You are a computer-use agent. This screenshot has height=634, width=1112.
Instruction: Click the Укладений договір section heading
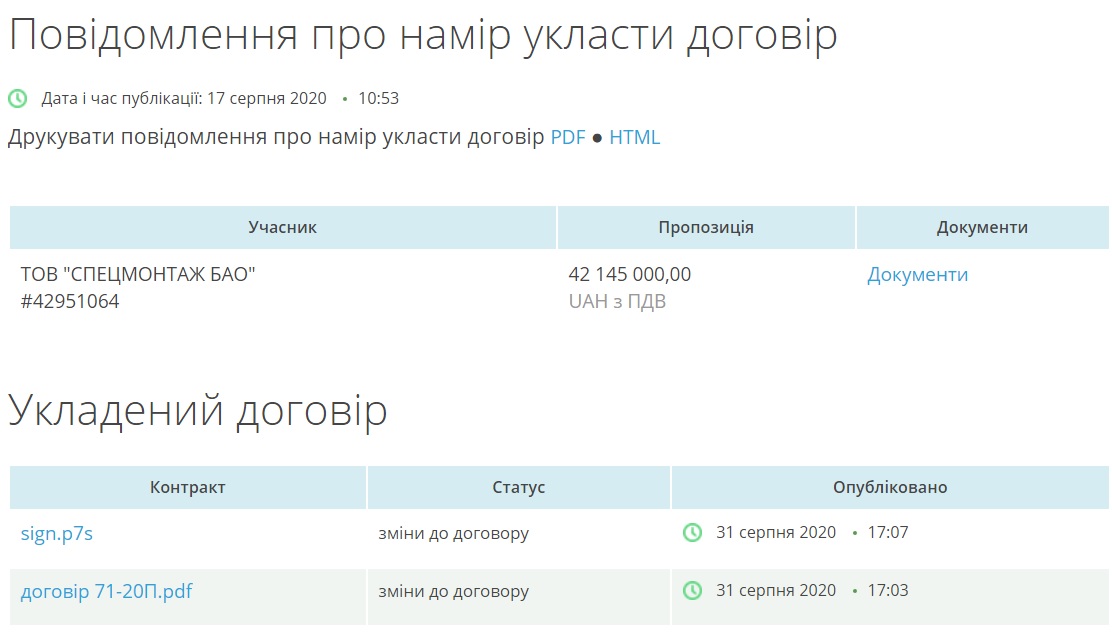198,412
